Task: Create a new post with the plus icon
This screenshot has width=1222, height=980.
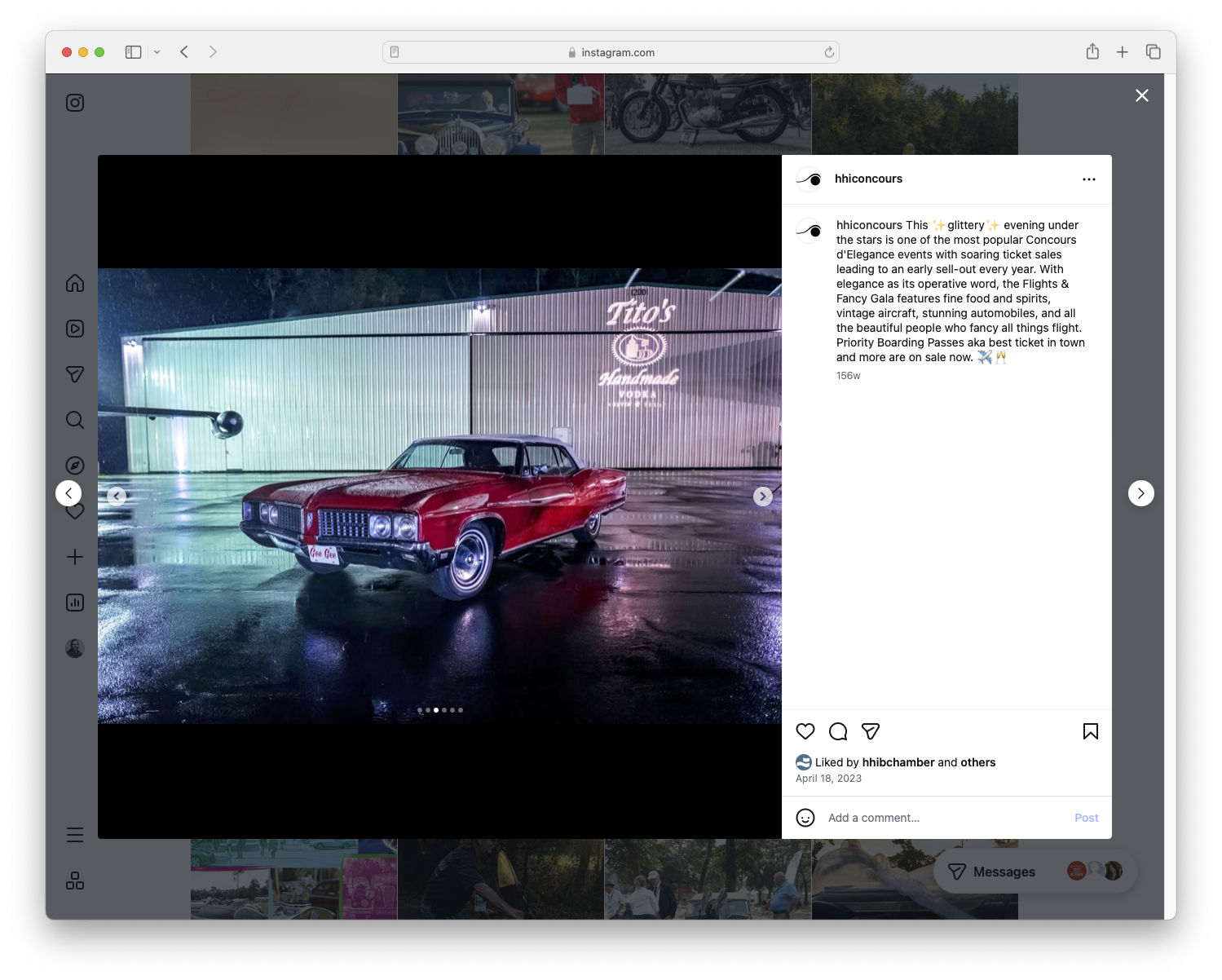Action: click(74, 557)
